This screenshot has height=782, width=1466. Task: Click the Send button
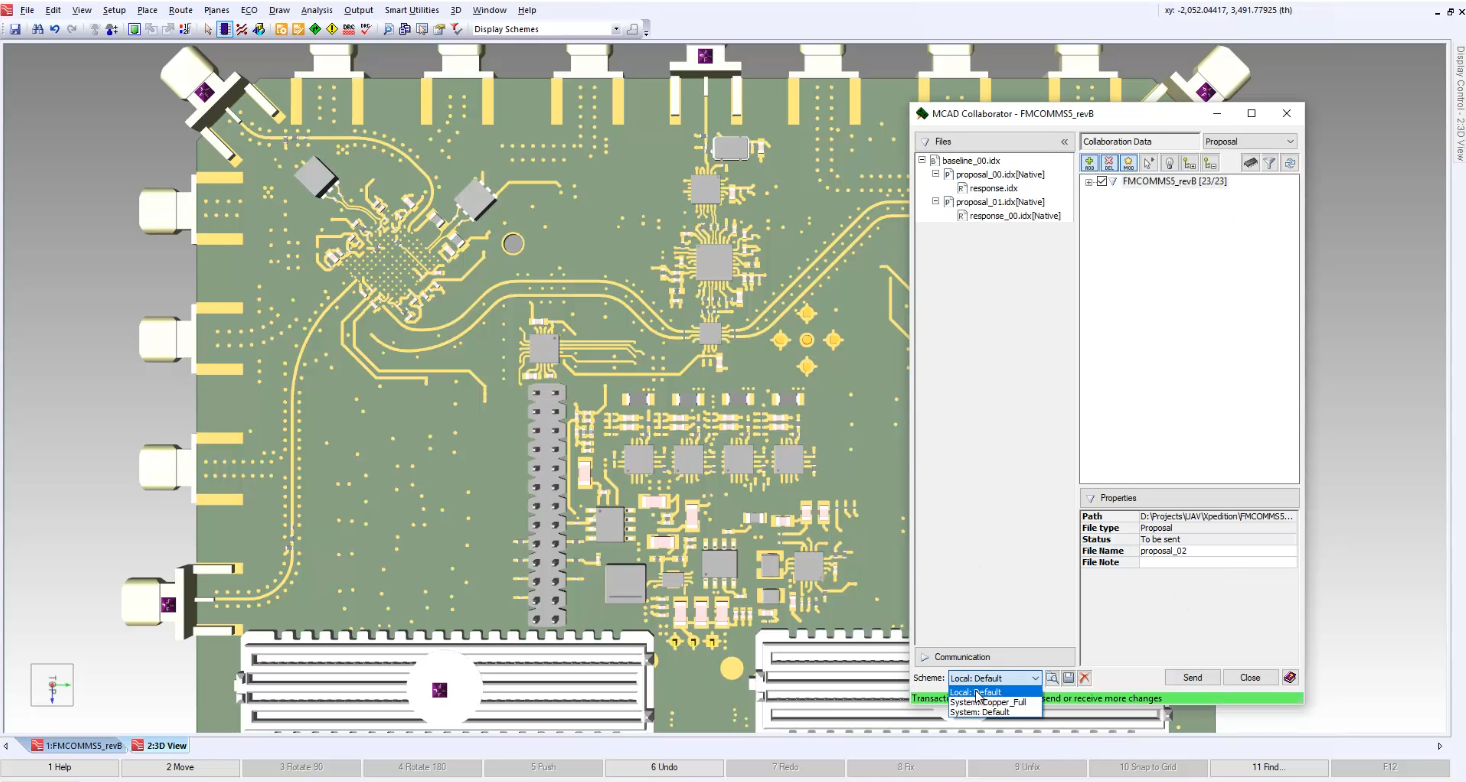(1191, 677)
